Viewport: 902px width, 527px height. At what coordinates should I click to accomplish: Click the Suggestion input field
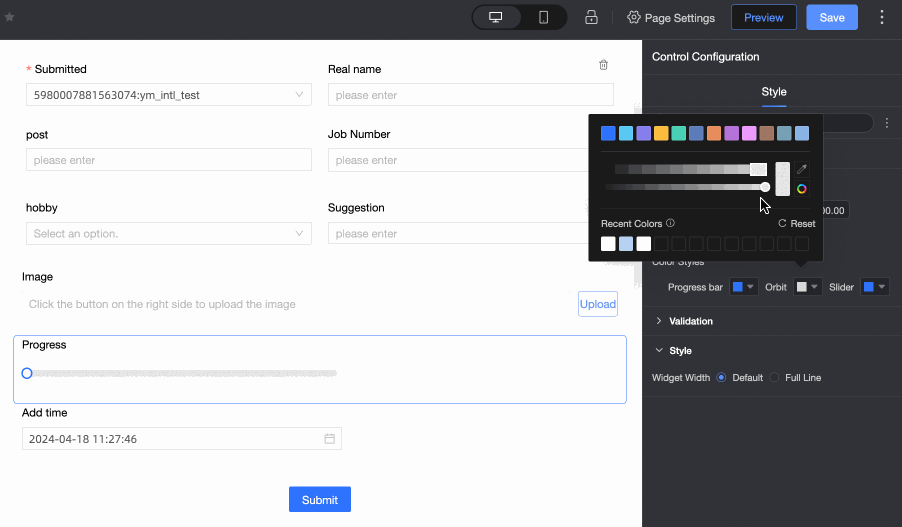pos(458,234)
